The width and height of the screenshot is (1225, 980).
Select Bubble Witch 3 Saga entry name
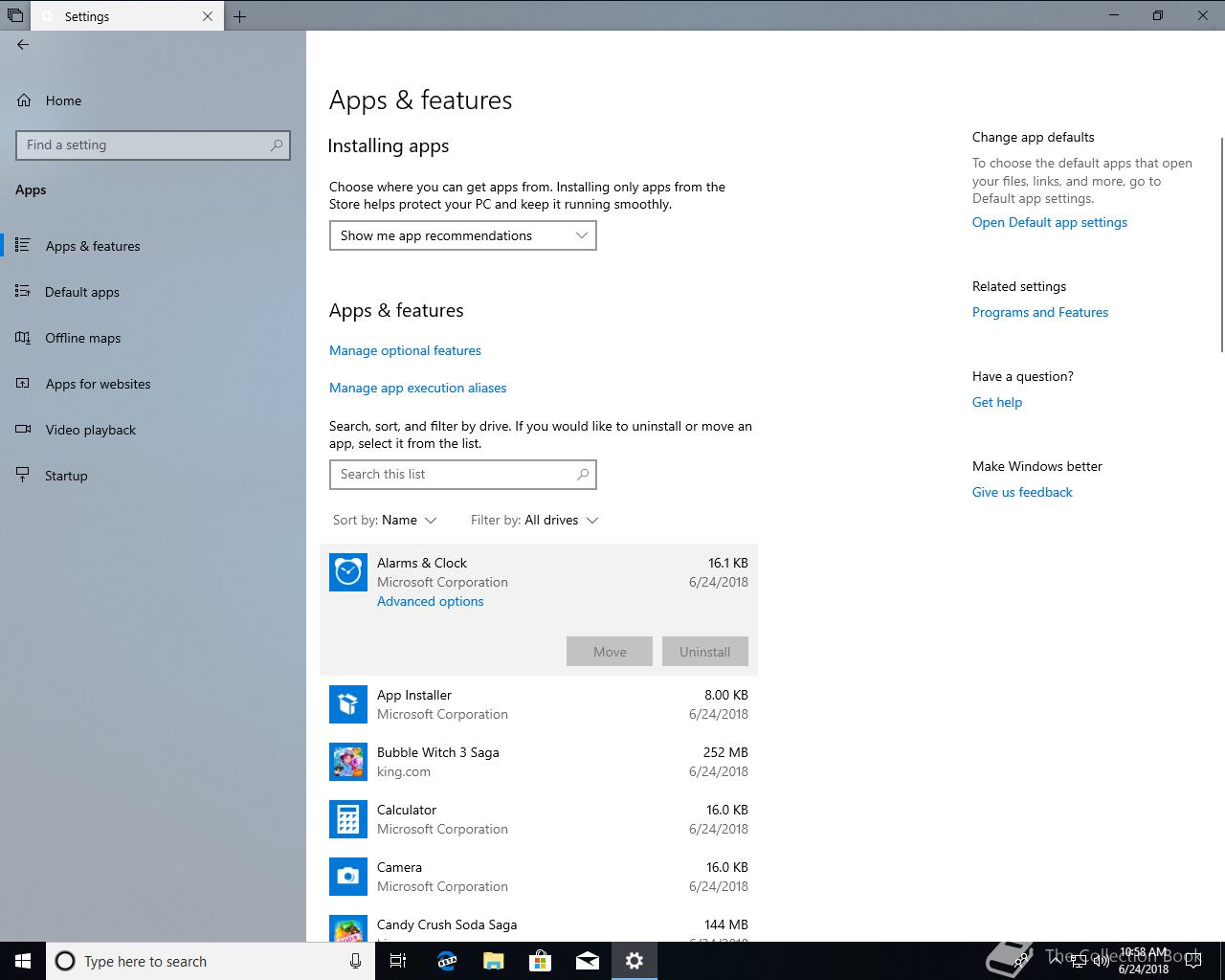(x=437, y=752)
